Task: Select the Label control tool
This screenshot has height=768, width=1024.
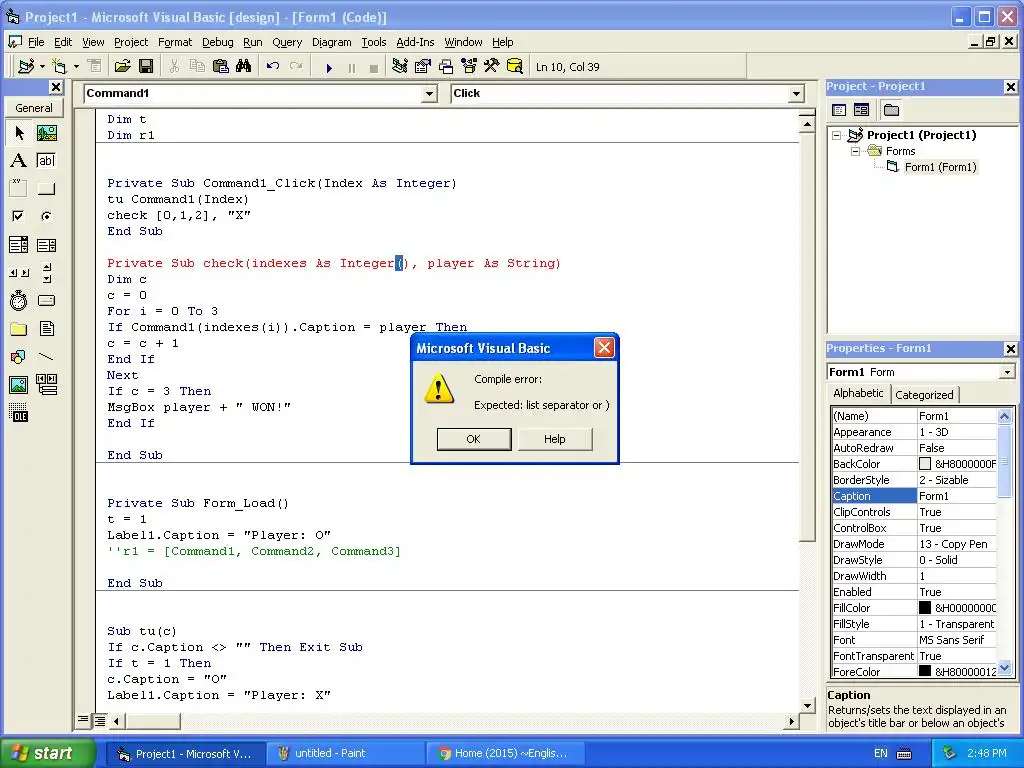Action: point(19,161)
